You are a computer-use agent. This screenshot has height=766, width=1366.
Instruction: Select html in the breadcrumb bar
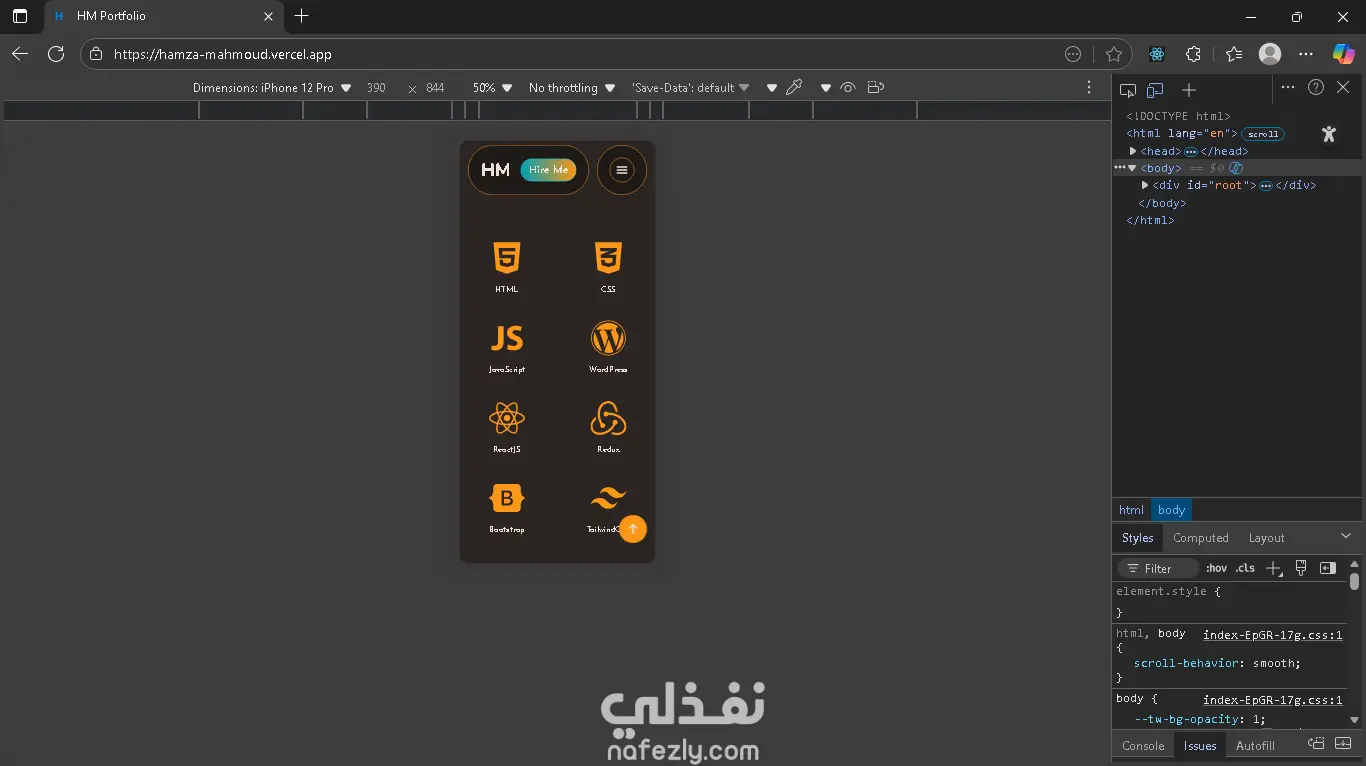(1131, 510)
